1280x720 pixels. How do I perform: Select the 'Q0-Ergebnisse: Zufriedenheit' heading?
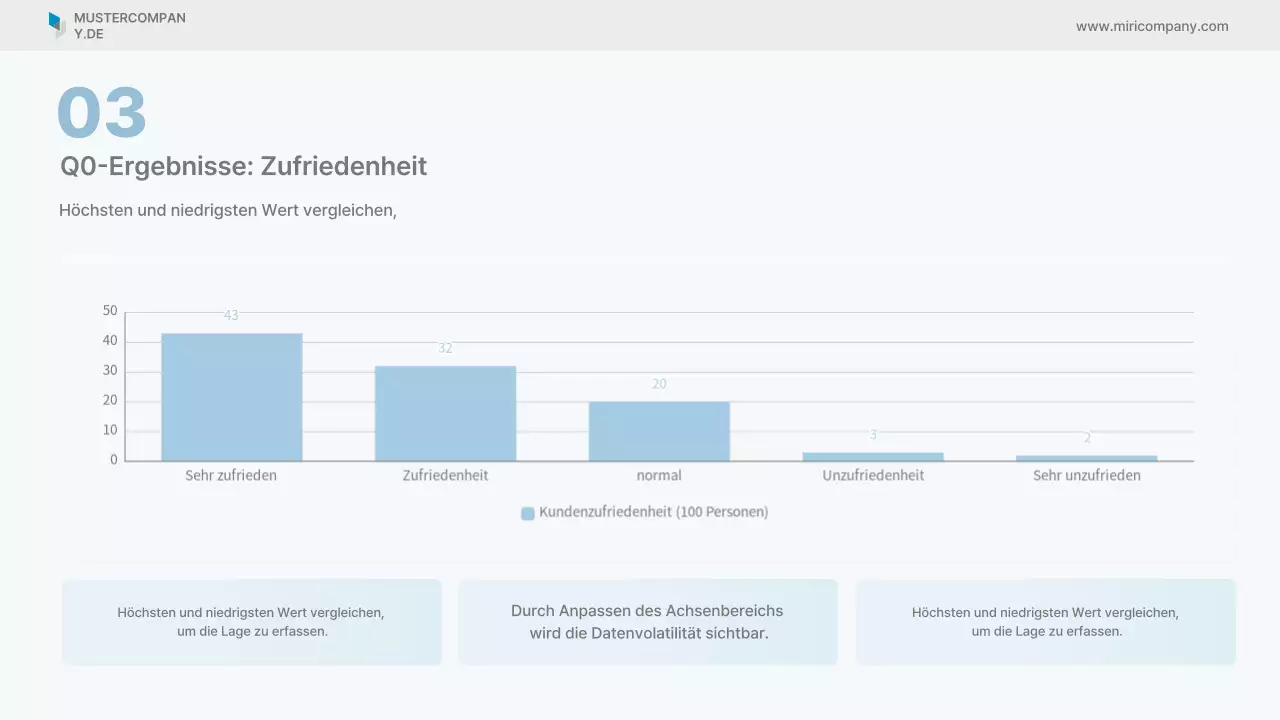(x=244, y=166)
